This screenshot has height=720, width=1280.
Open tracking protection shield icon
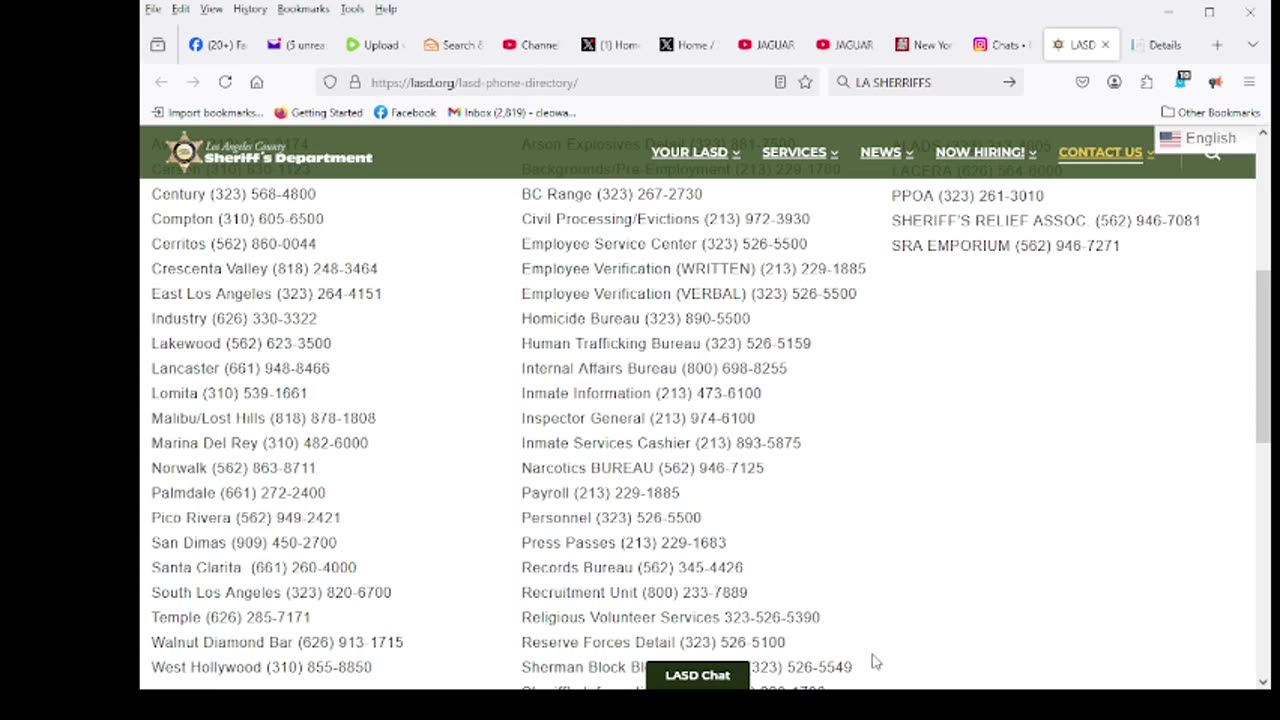coord(330,82)
